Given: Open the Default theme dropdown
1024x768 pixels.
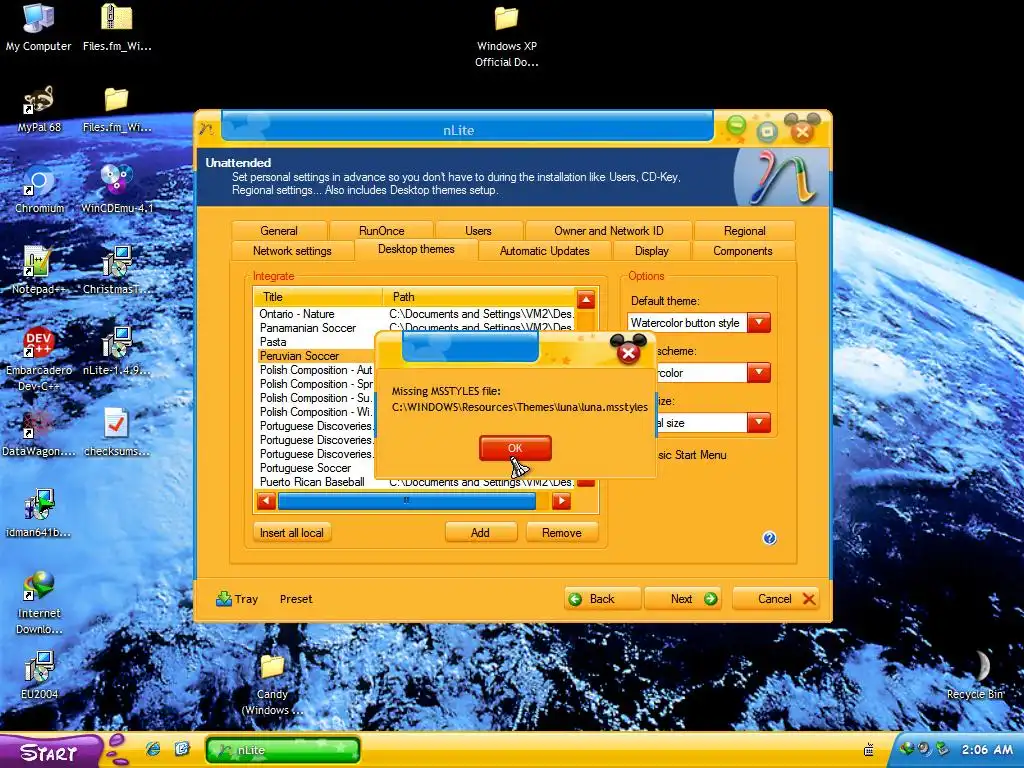Looking at the screenshot, I should 759,323.
